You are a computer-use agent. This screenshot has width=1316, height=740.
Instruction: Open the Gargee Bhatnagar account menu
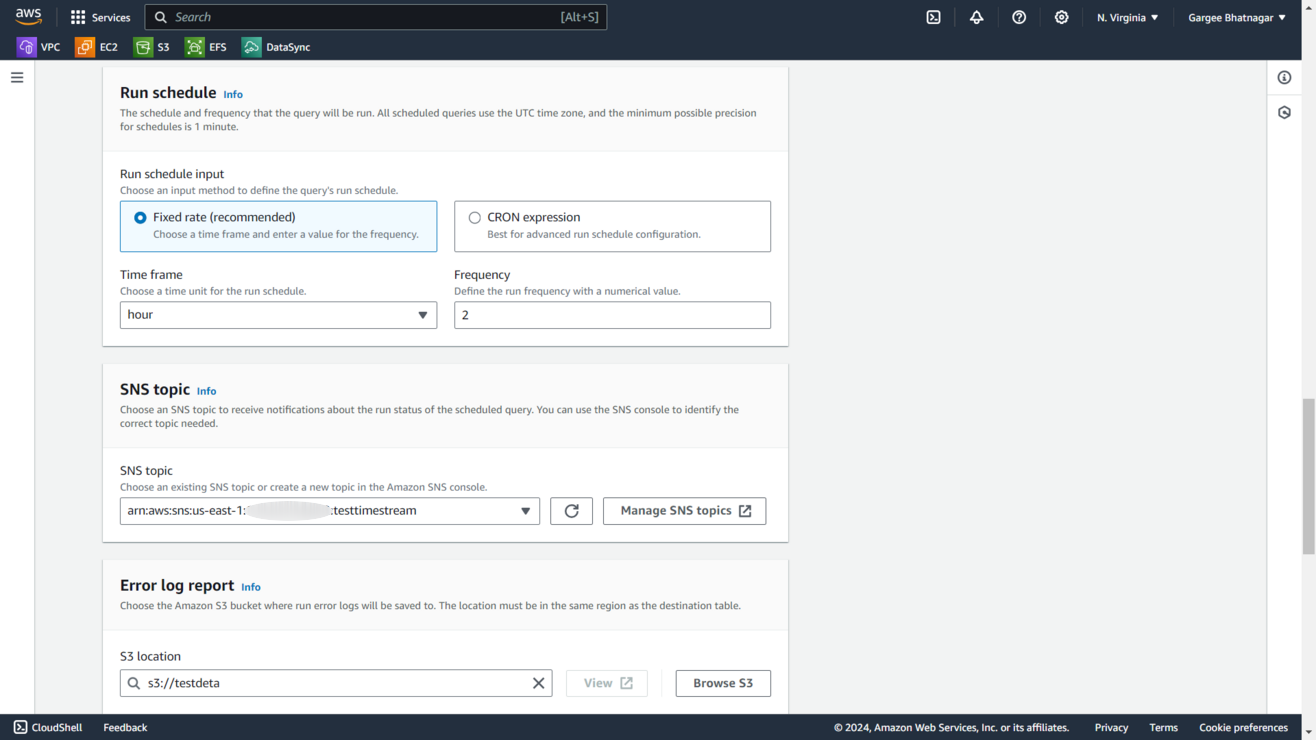click(1237, 17)
